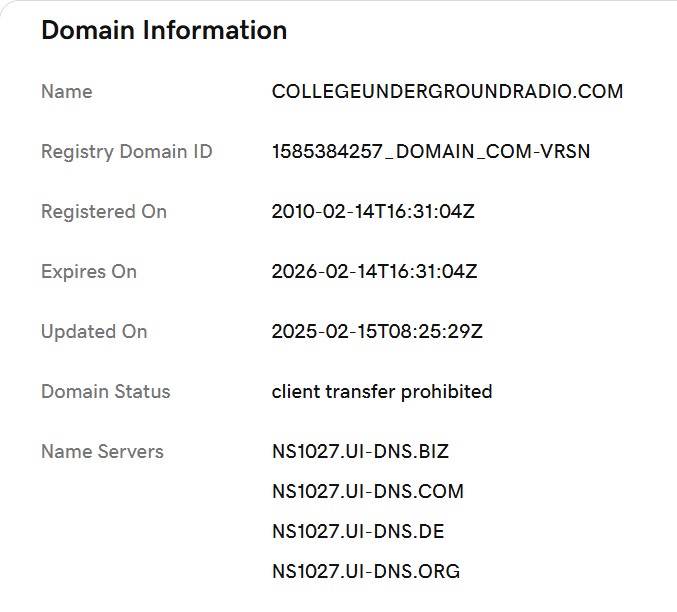The image size is (677, 612).
Task: Click the 'Registry Domain ID' label
Action: point(126,152)
